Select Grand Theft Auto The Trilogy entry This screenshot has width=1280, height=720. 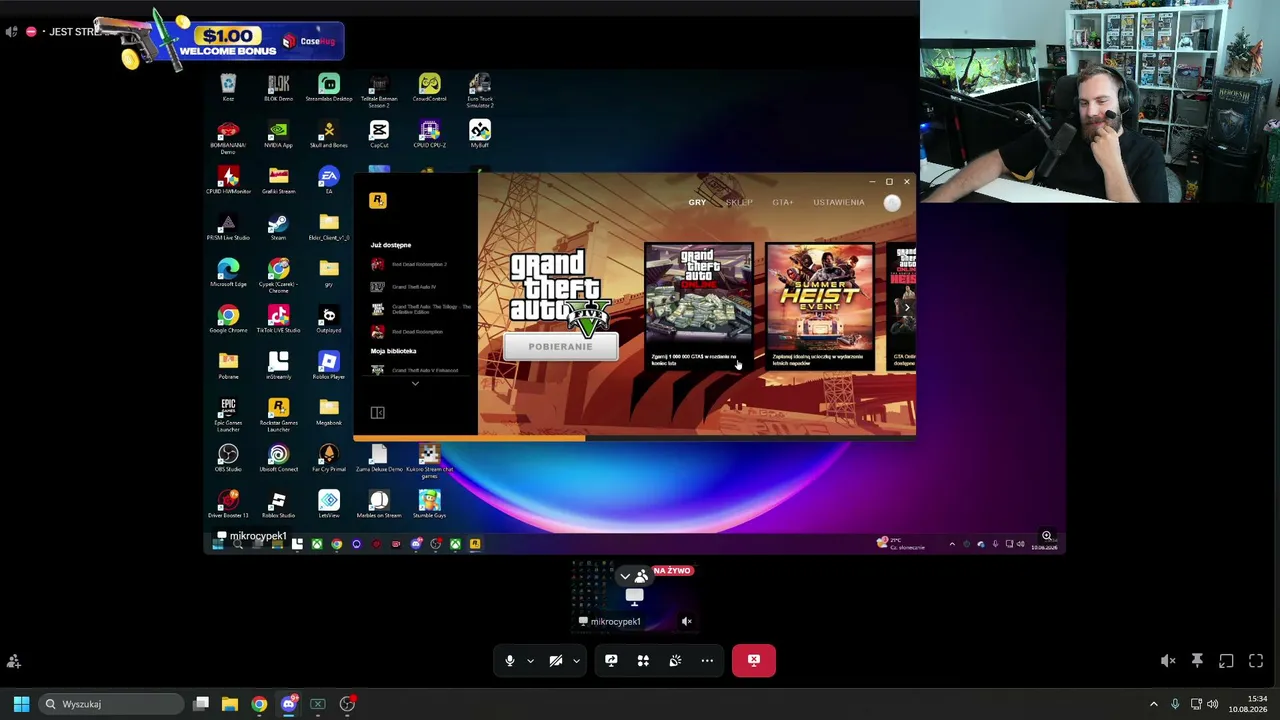click(x=420, y=309)
